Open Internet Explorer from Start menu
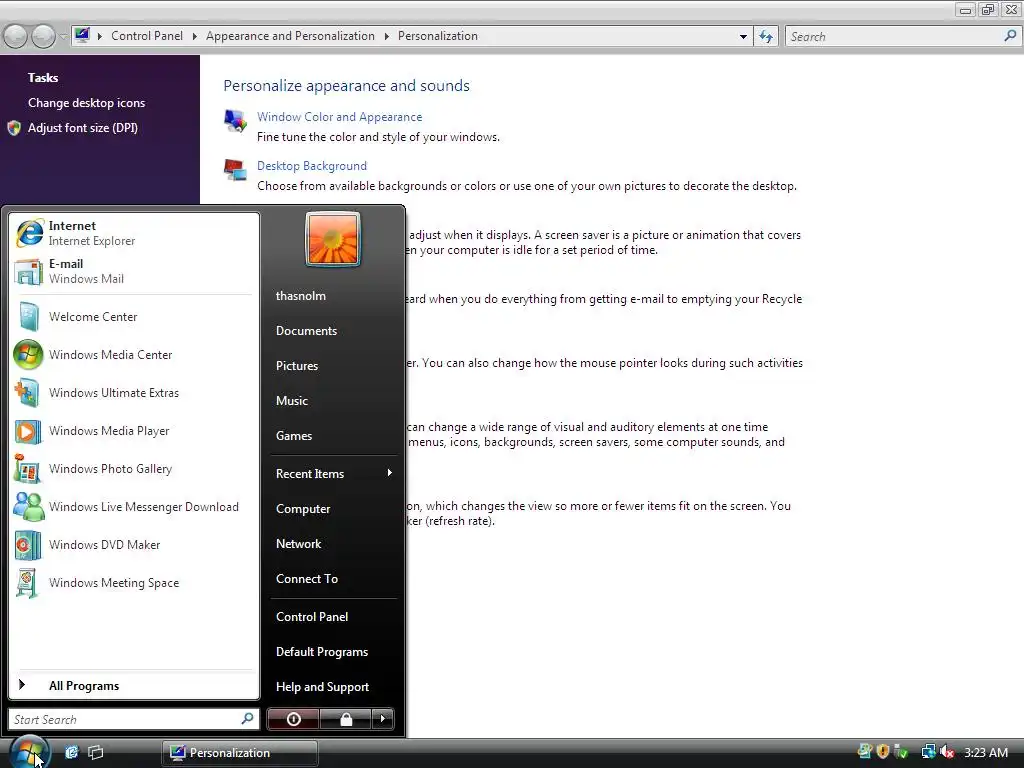The height and width of the screenshot is (768, 1024). (134, 233)
